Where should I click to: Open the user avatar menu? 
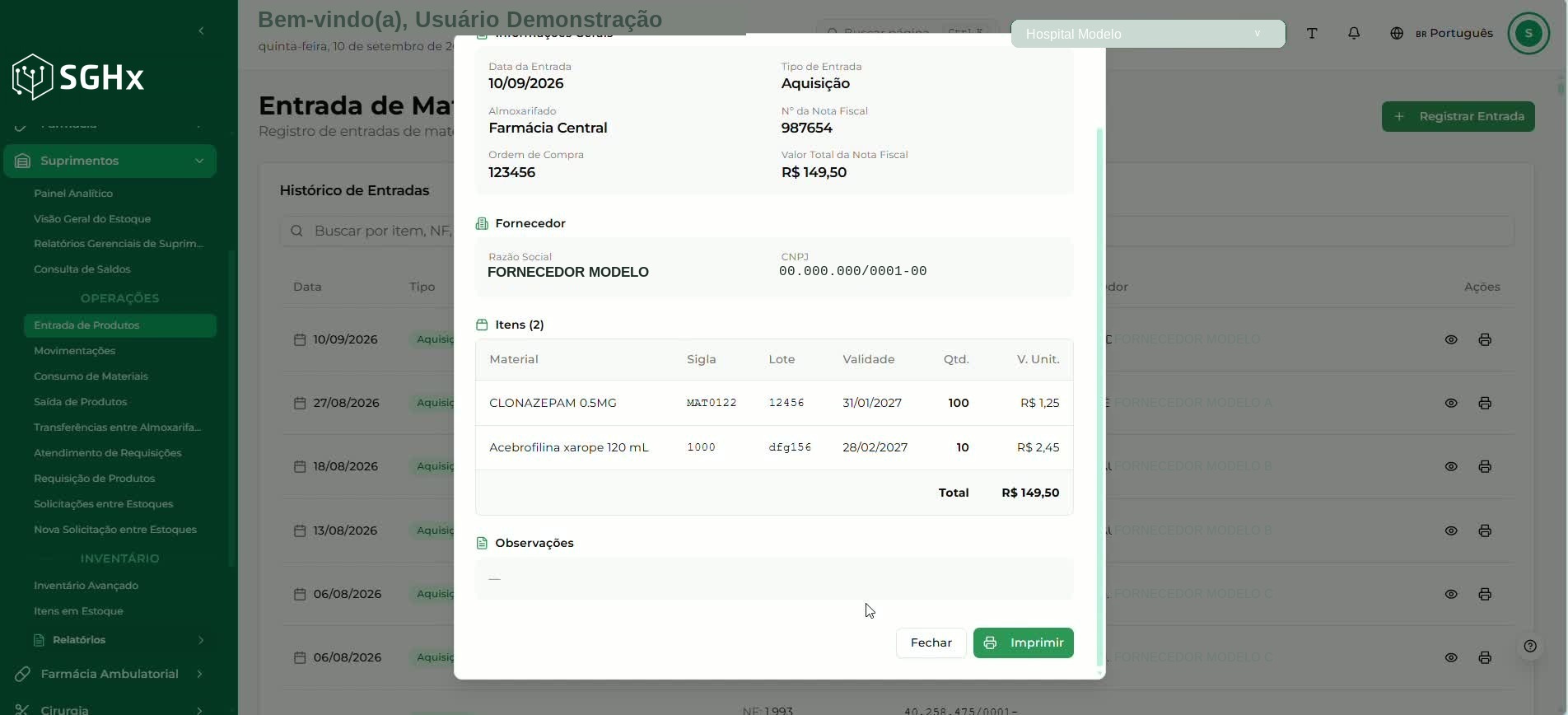tap(1528, 34)
